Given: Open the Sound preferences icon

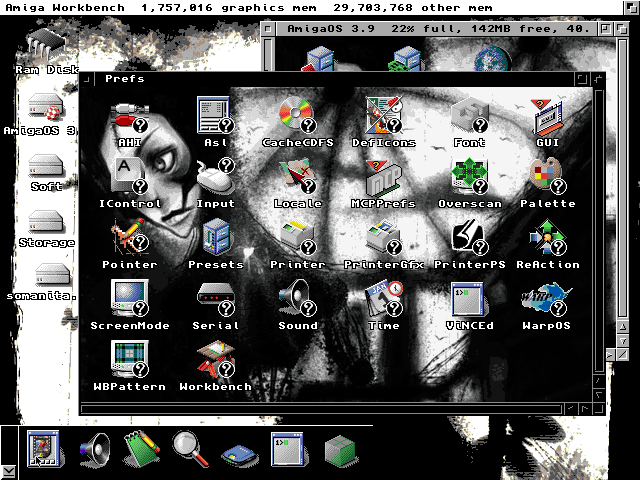Looking at the screenshot, I should click(x=298, y=298).
